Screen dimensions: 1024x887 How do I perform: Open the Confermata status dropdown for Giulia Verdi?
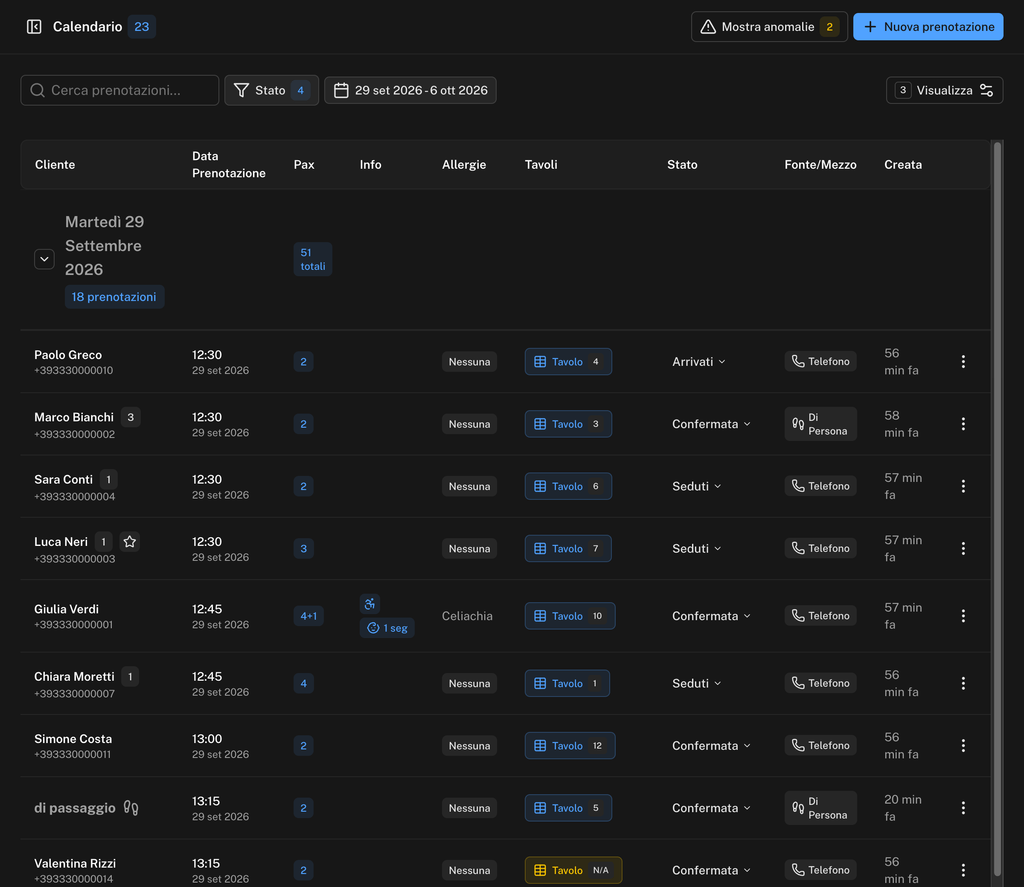(x=711, y=616)
